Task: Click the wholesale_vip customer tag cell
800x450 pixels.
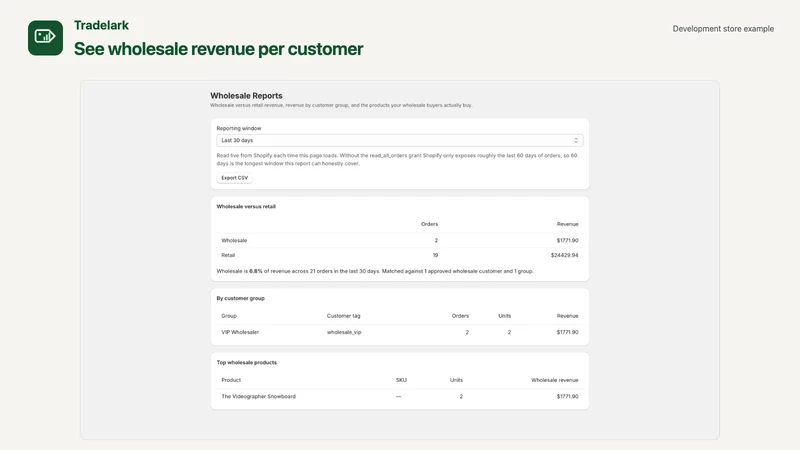Action: [x=344, y=332]
